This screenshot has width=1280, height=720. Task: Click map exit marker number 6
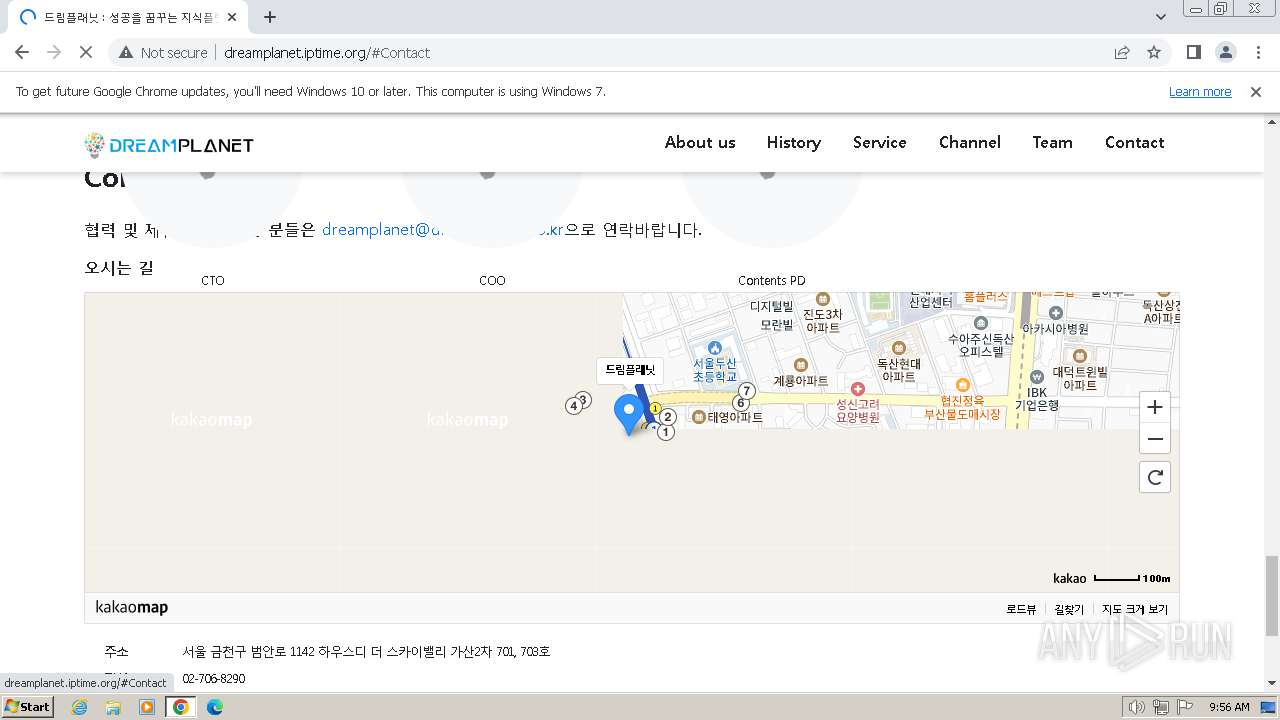click(x=740, y=403)
